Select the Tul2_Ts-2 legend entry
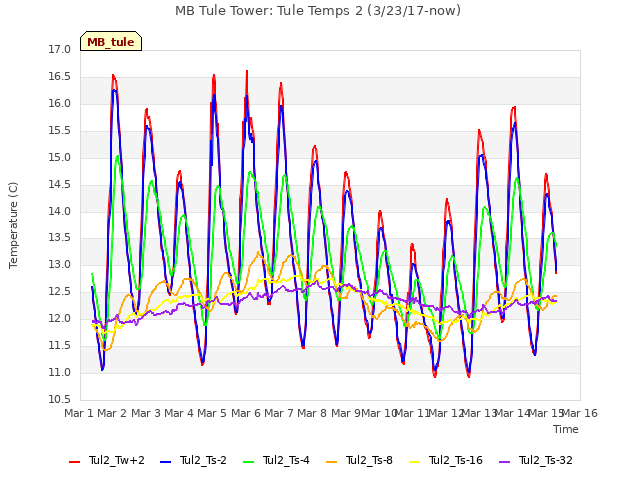The image size is (640, 480). [x=193, y=460]
